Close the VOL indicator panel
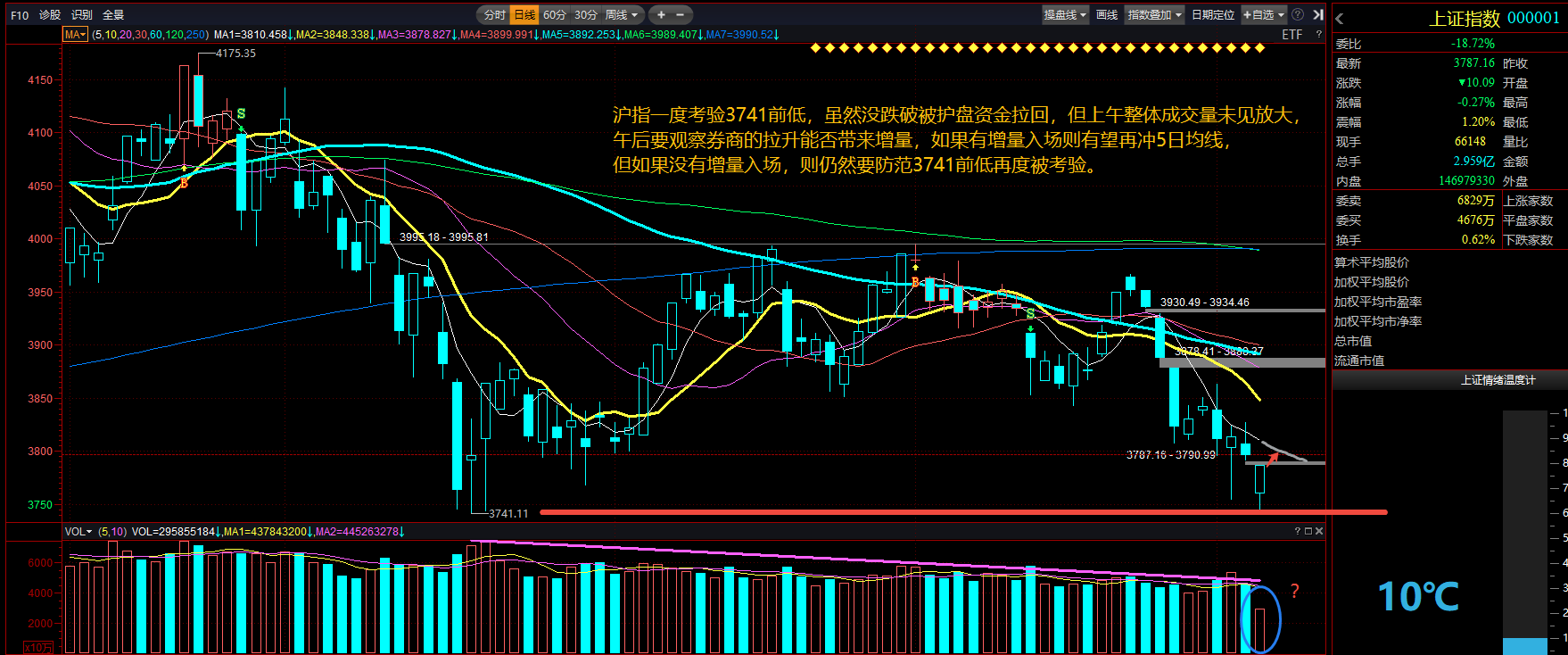 coord(1319,531)
